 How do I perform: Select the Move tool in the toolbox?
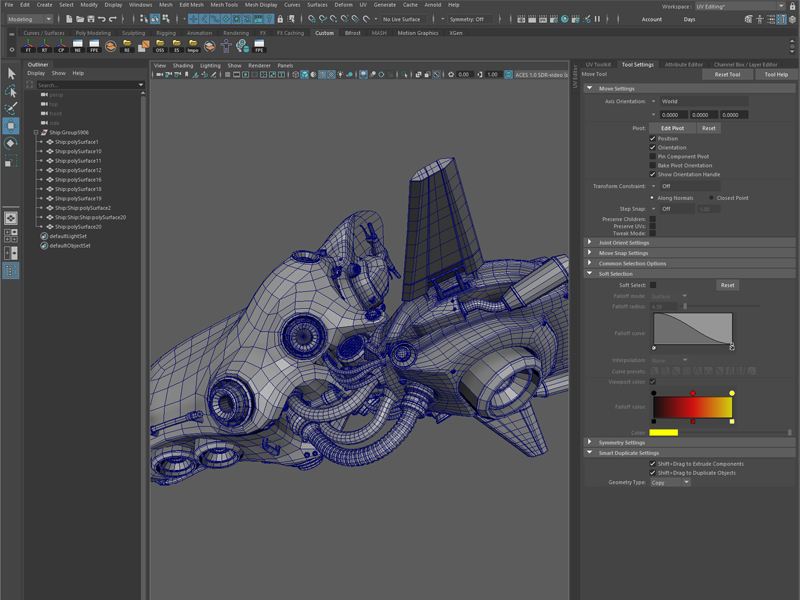point(11,126)
